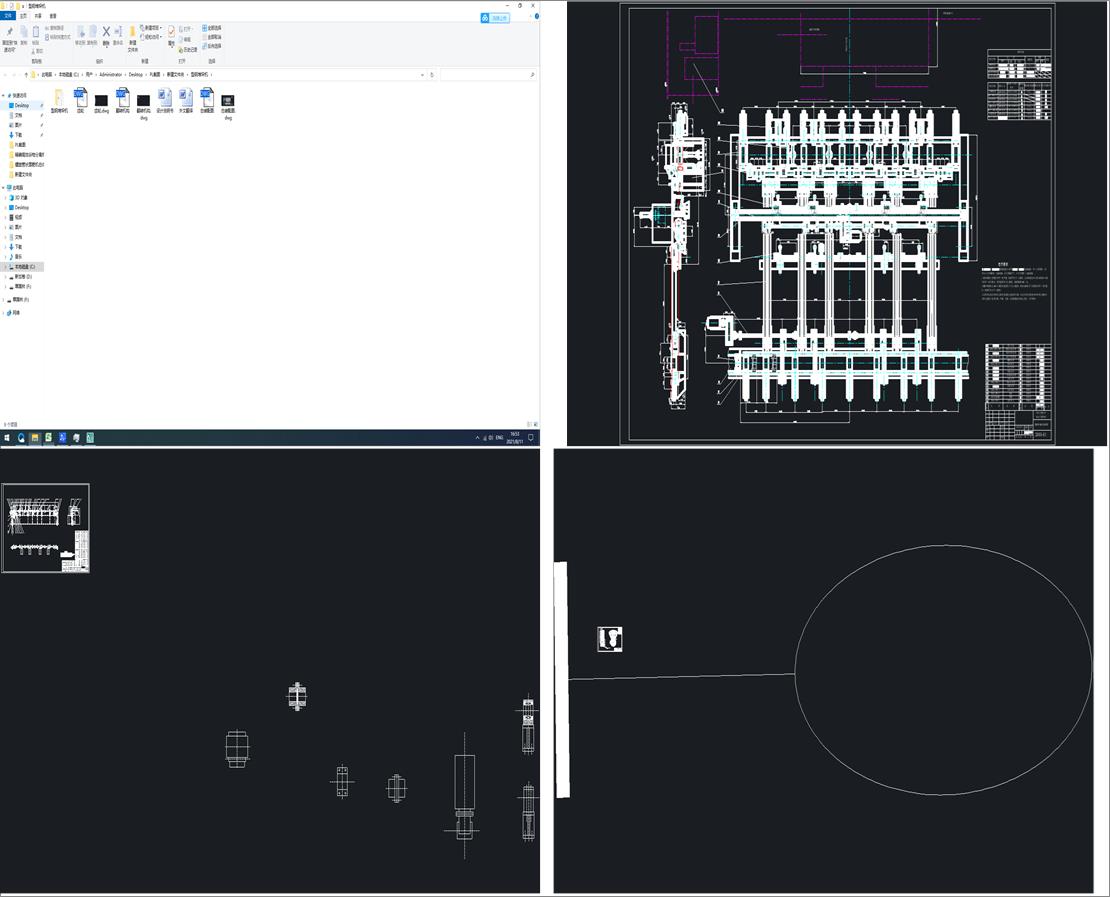
Task: Switch to the View ribbon tab
Action: [53, 16]
